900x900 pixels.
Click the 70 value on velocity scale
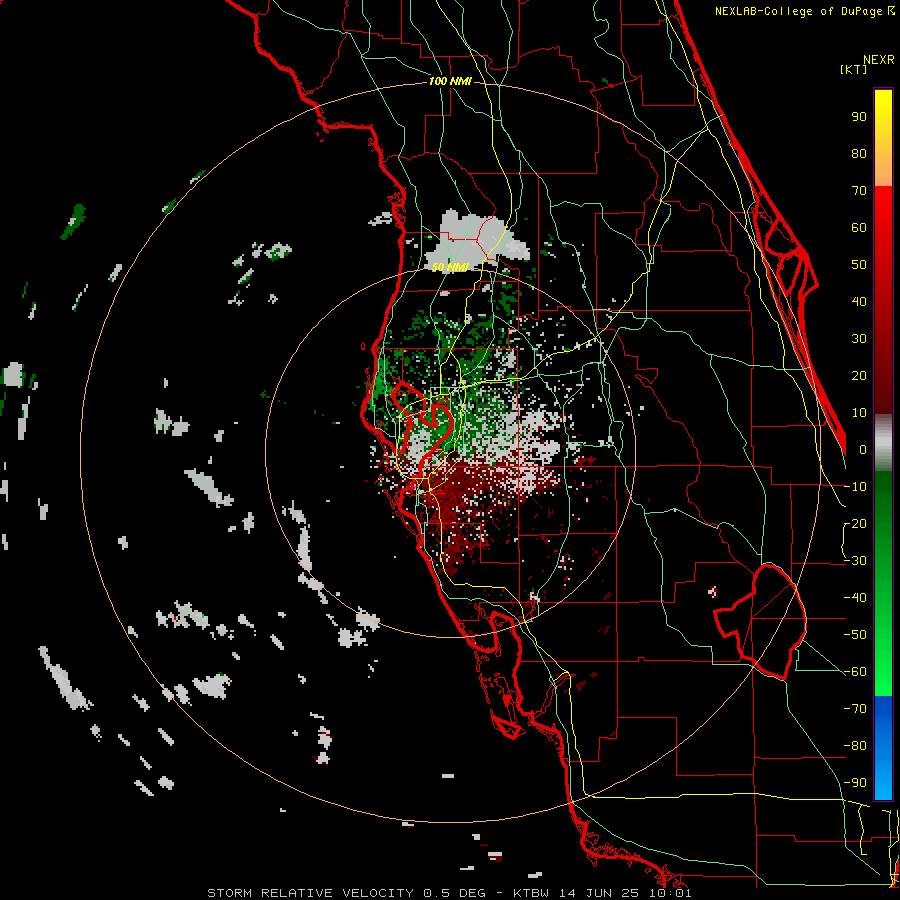pos(859,191)
